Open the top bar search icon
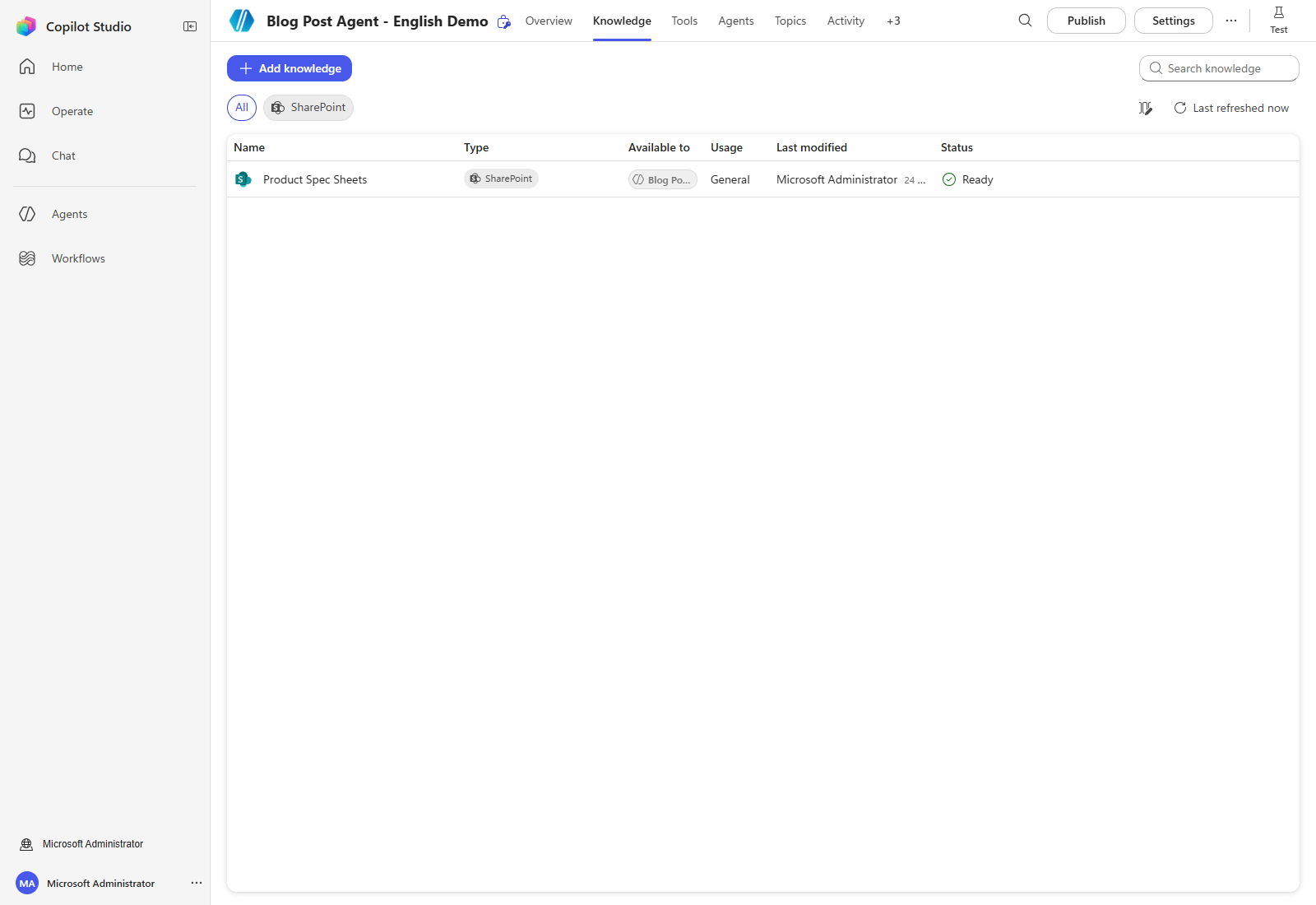Screen dimensions: 1316x905 coord(1025,21)
